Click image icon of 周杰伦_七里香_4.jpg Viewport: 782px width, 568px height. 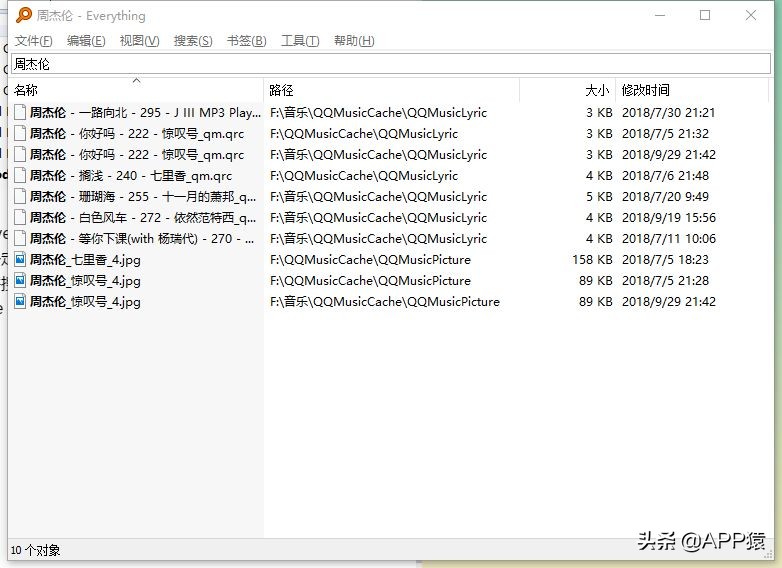[x=20, y=259]
